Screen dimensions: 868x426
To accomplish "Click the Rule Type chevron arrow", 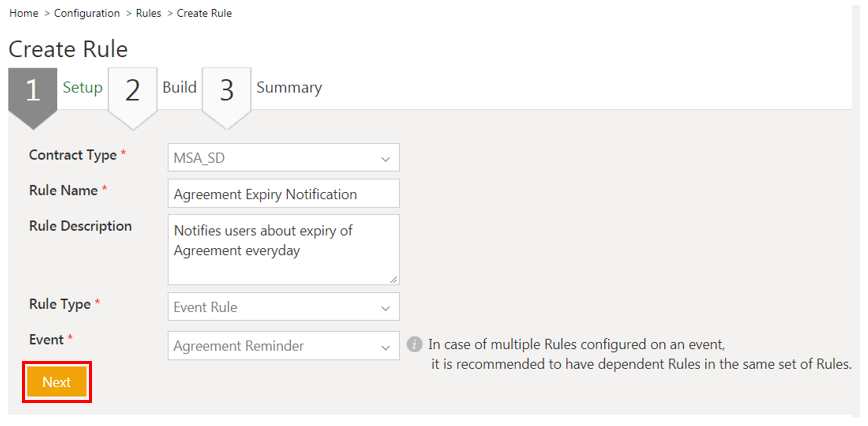I will (385, 307).
